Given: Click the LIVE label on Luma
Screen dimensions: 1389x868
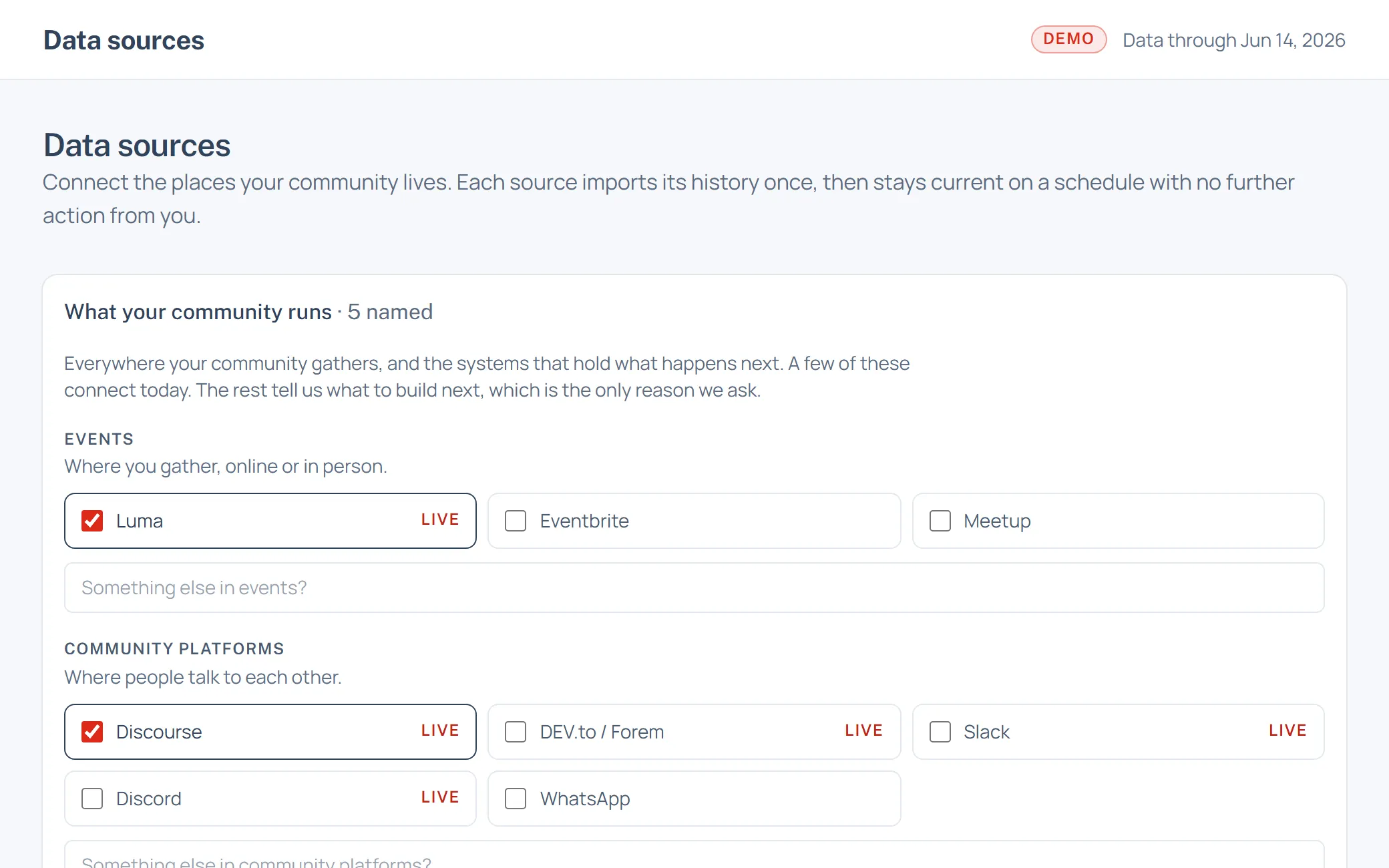Looking at the screenshot, I should (440, 519).
